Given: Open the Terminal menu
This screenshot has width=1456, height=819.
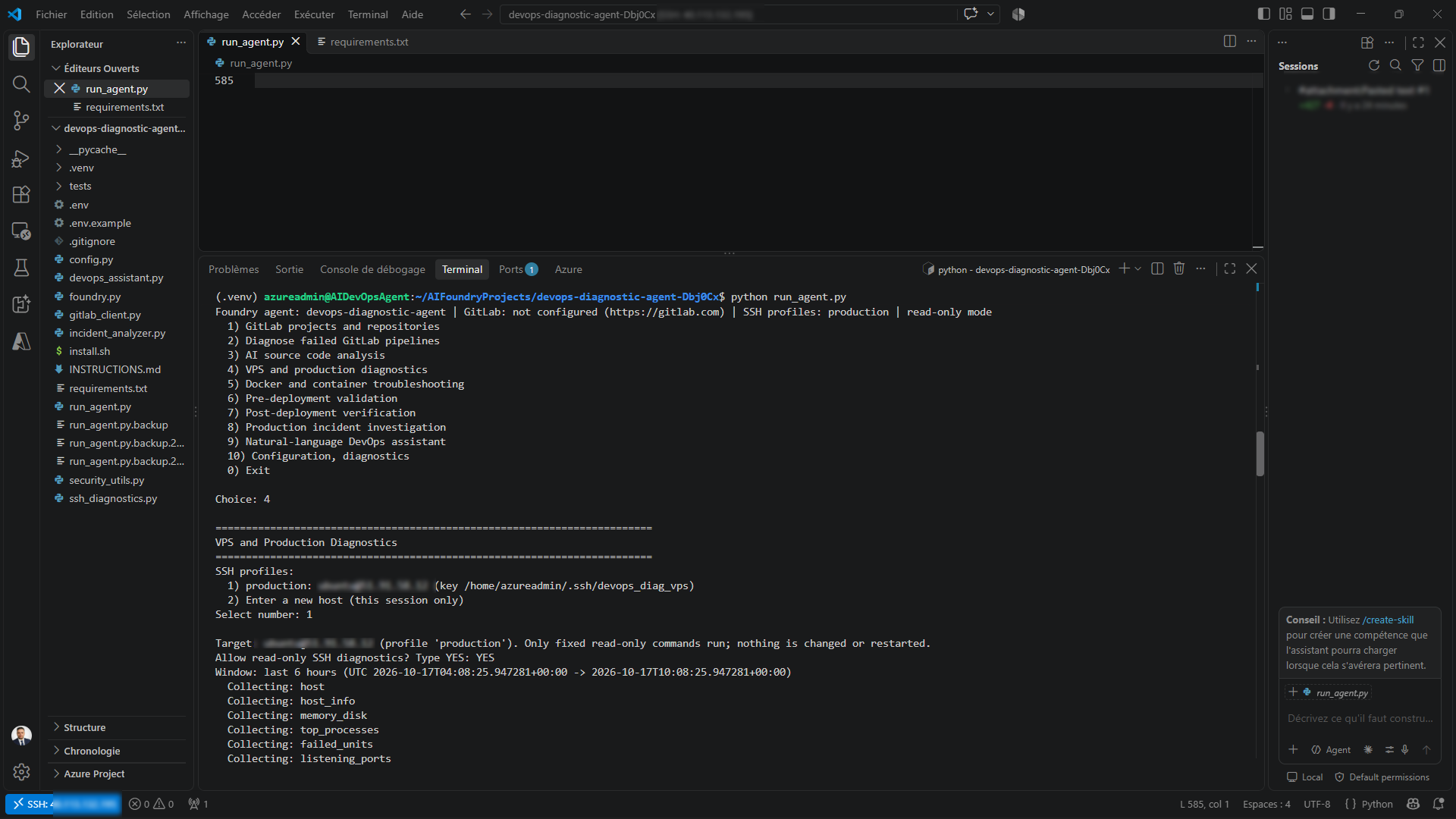Looking at the screenshot, I should [368, 14].
